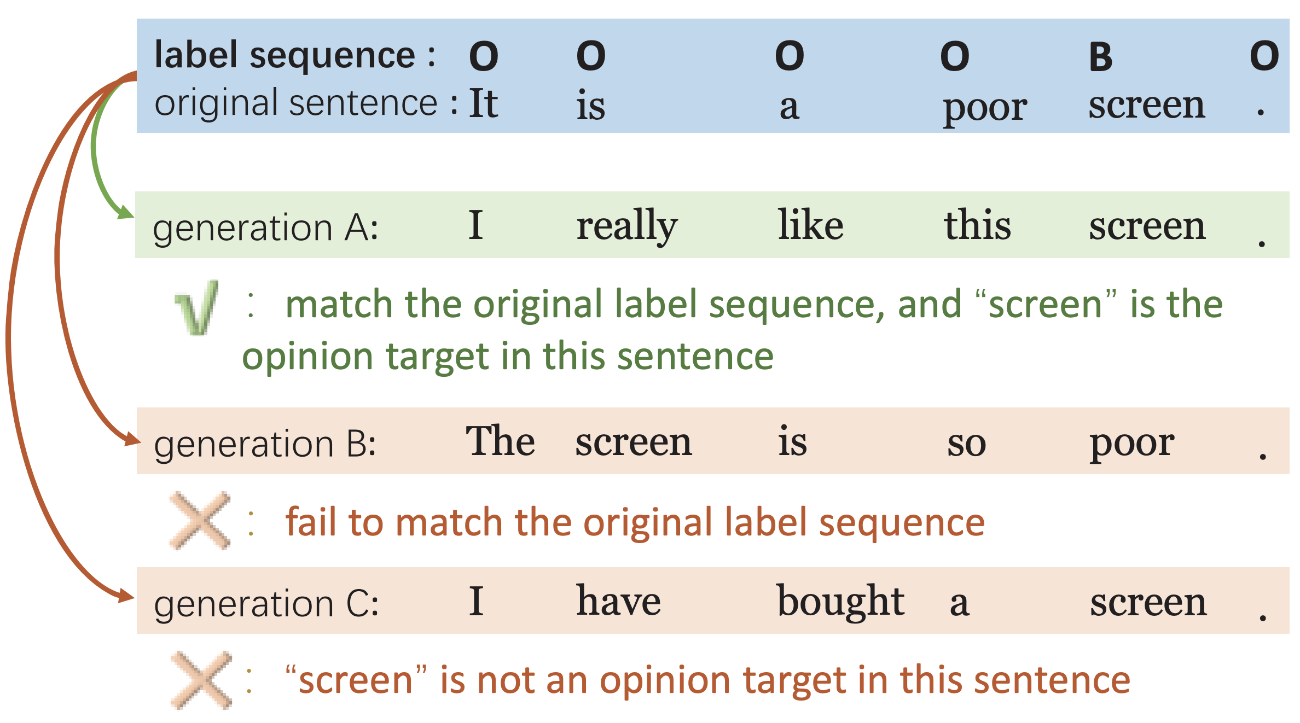Click "screen" in the generation B row
Viewport: 1300px width, 723px height.
click(633, 441)
